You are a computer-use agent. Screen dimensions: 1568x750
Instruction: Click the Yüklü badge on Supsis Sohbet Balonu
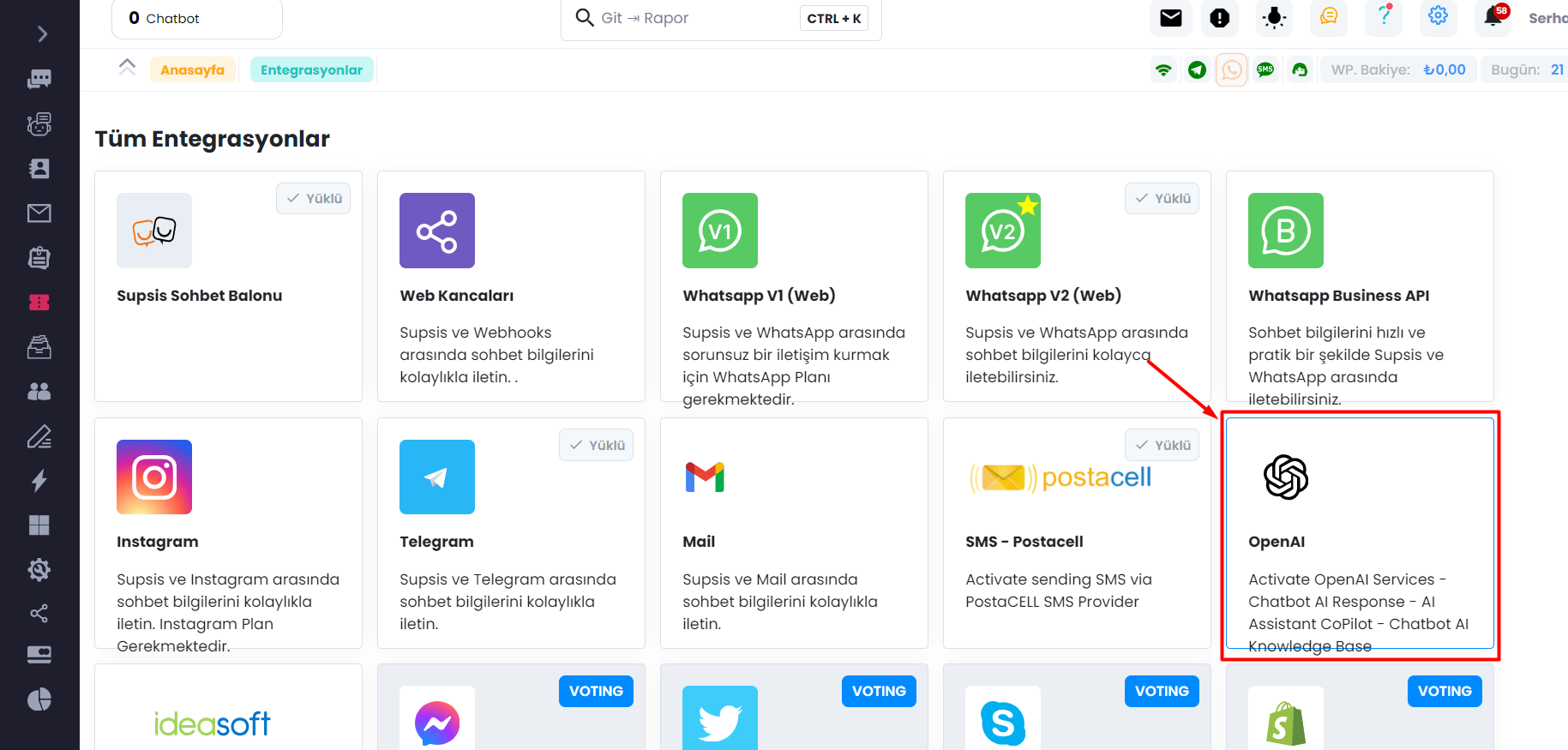[314, 199]
